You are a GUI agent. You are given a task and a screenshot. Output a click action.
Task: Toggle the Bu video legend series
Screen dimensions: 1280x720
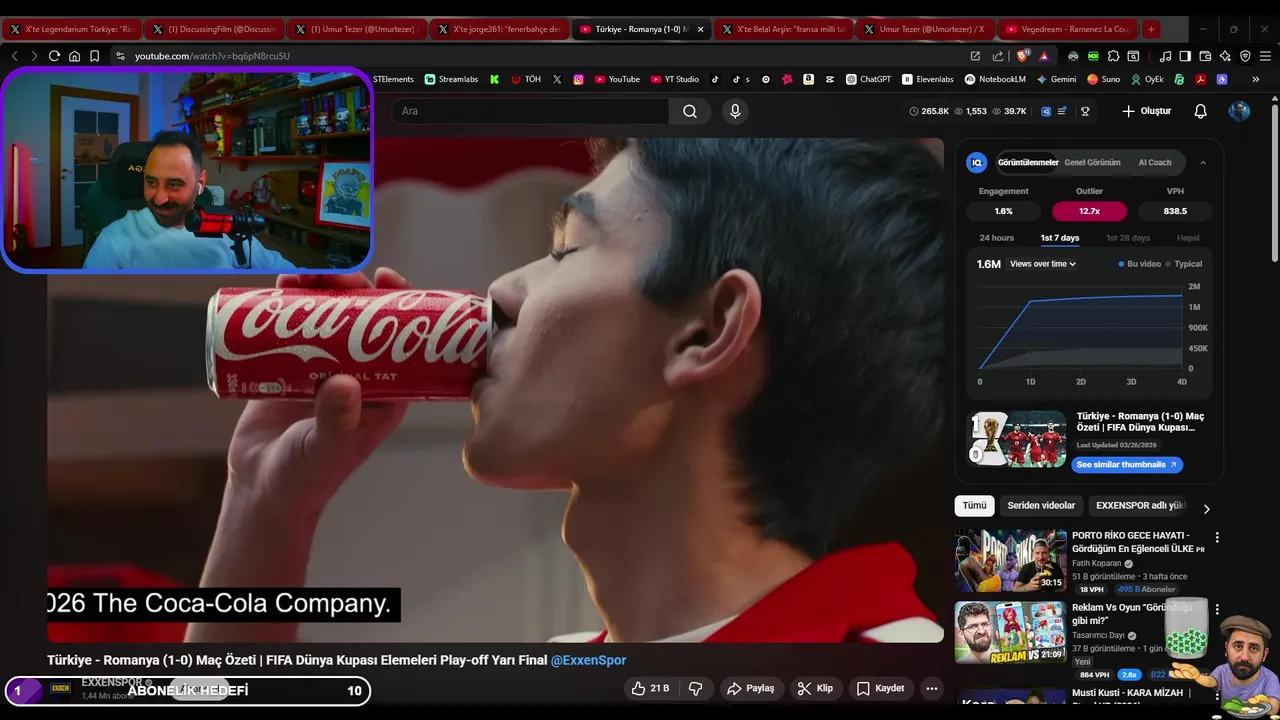click(1139, 264)
